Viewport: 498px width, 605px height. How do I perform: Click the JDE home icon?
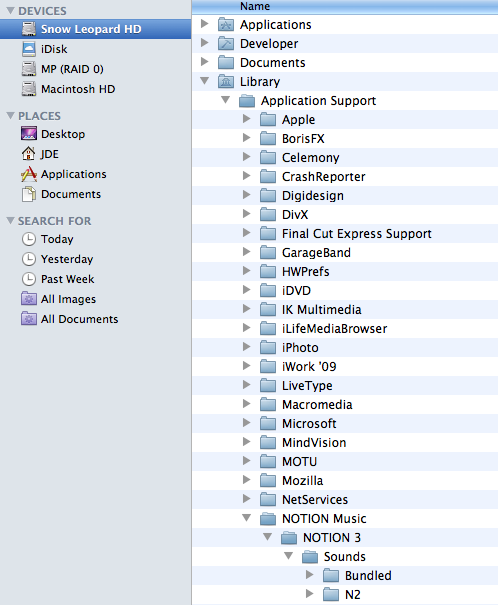pos(29,154)
